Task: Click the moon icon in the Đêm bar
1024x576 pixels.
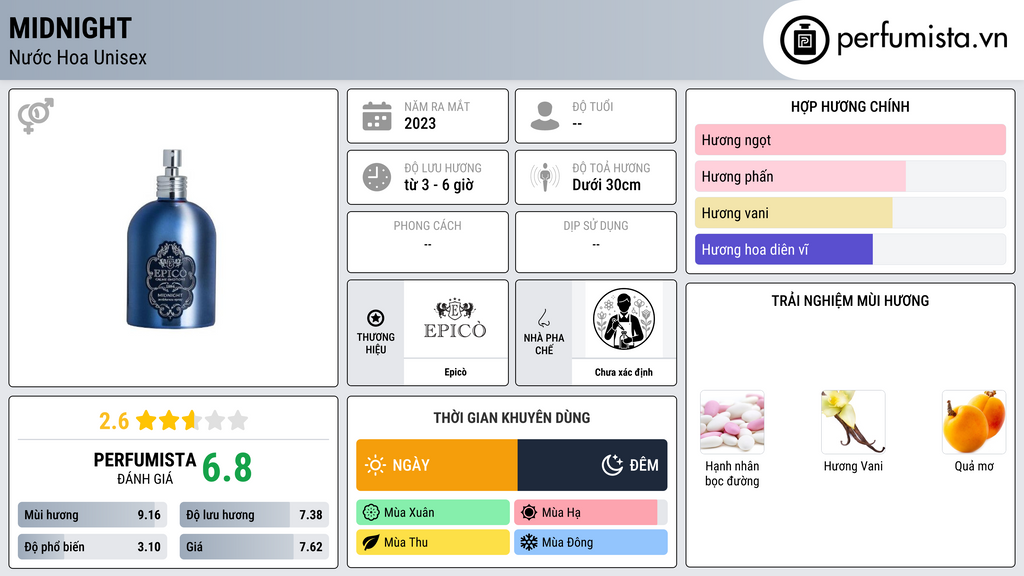Action: click(x=612, y=465)
